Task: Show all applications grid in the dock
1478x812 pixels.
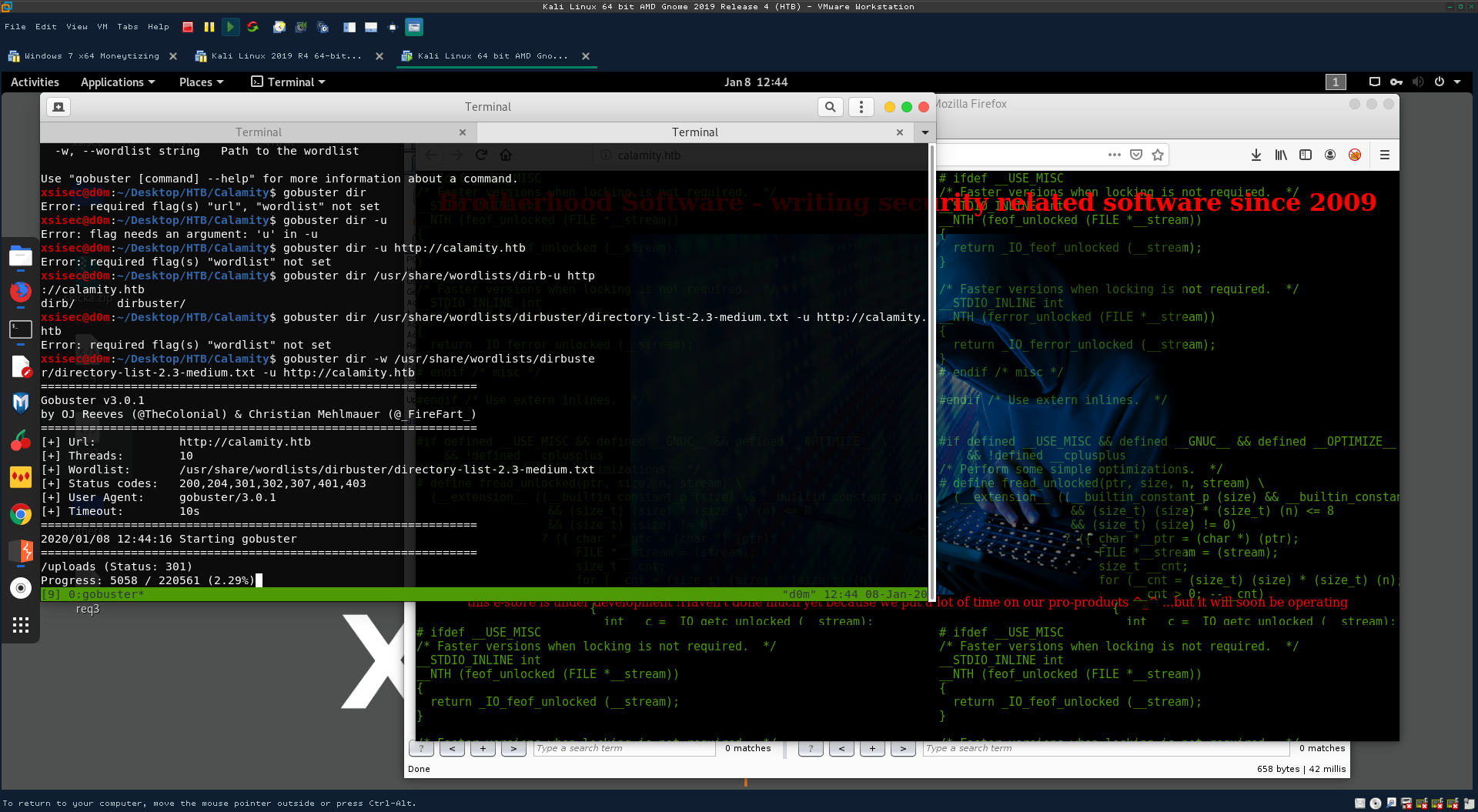Action: pos(21,625)
